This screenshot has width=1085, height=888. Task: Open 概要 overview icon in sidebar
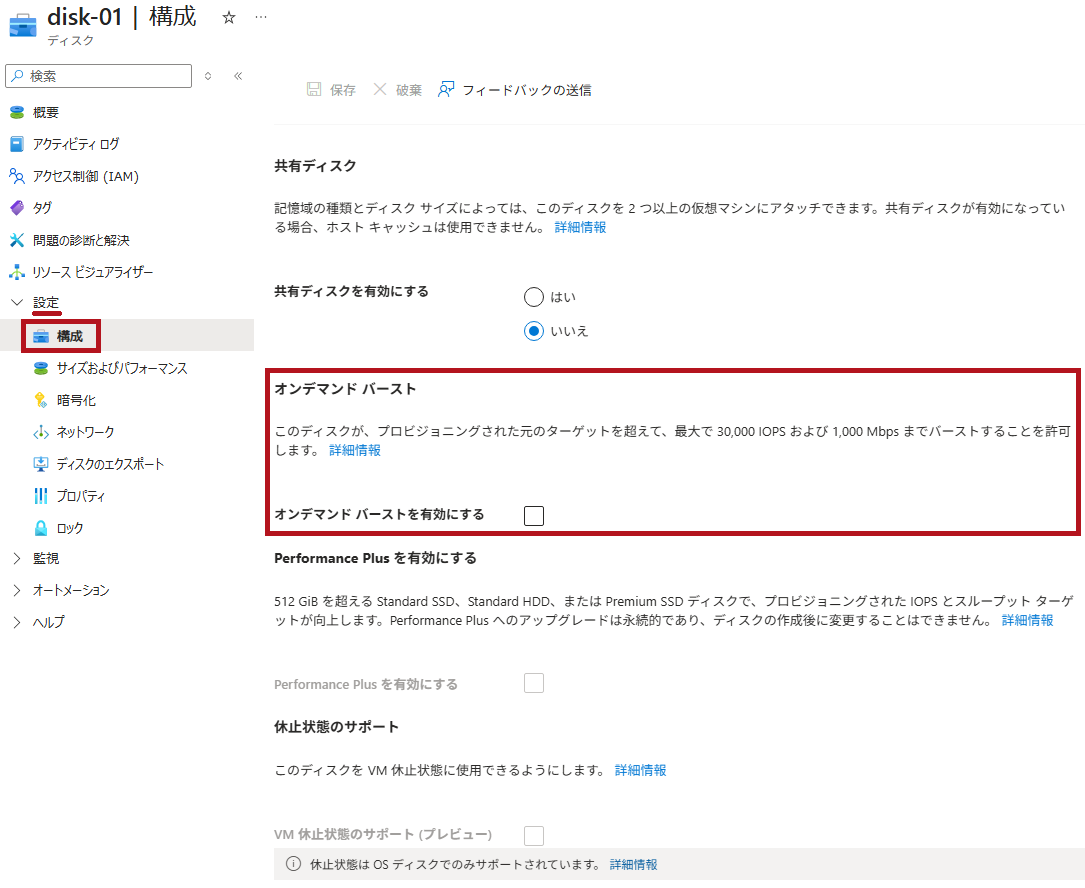click(17, 112)
